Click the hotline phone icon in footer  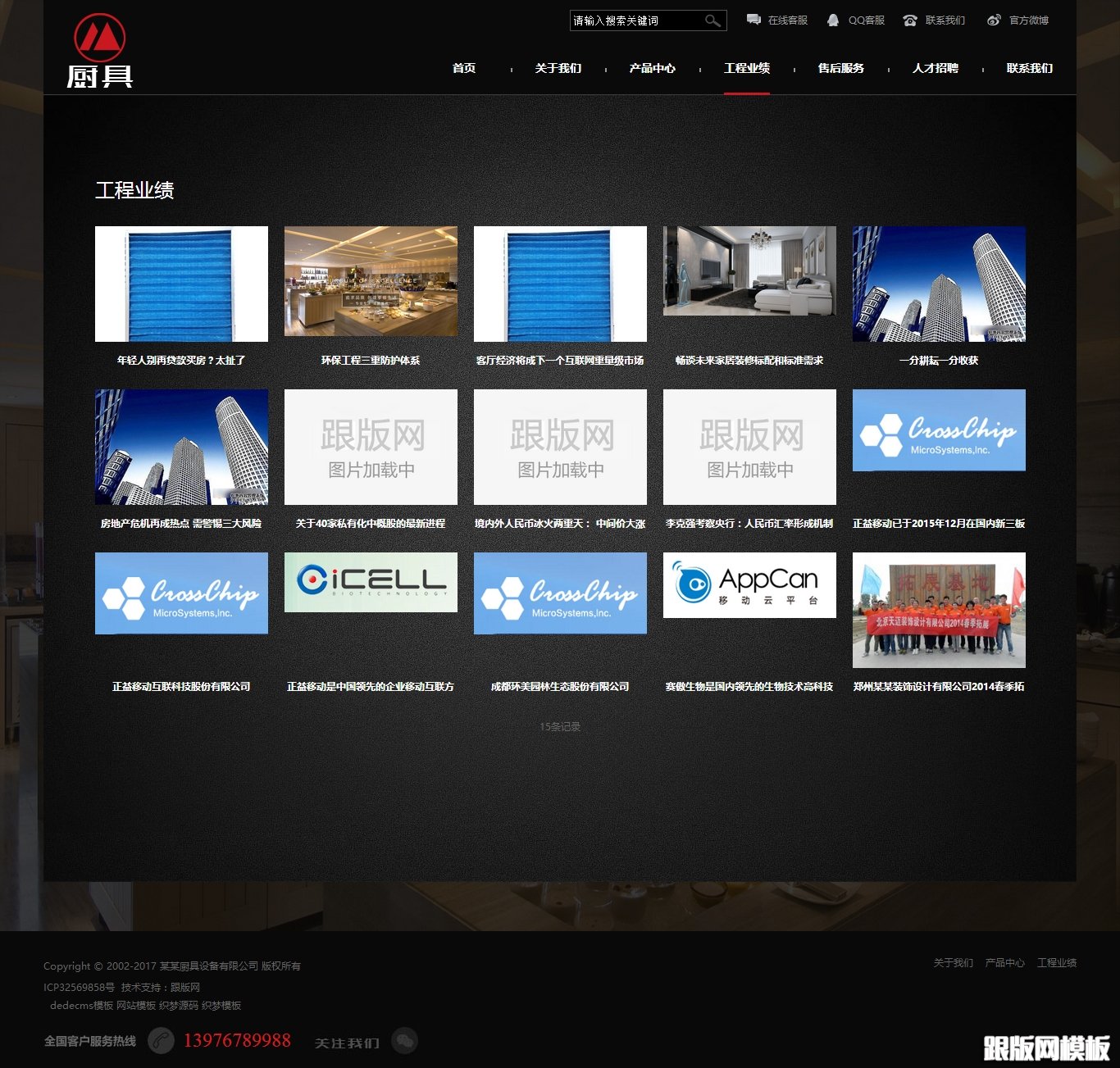(x=161, y=1040)
